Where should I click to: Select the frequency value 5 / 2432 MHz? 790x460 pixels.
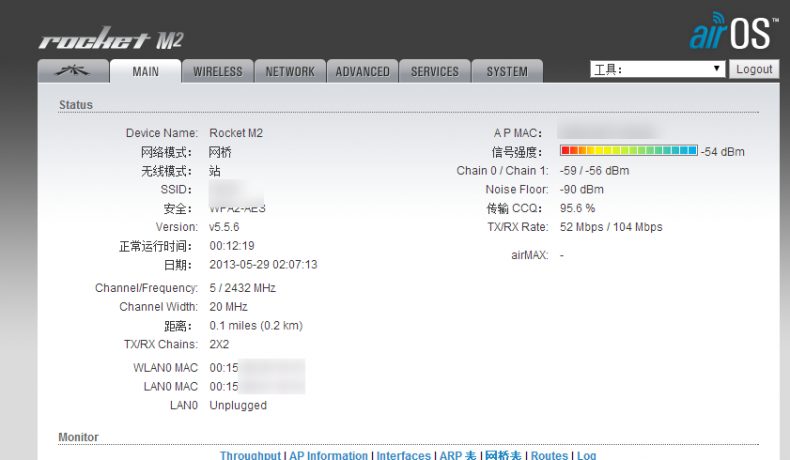(x=242, y=288)
